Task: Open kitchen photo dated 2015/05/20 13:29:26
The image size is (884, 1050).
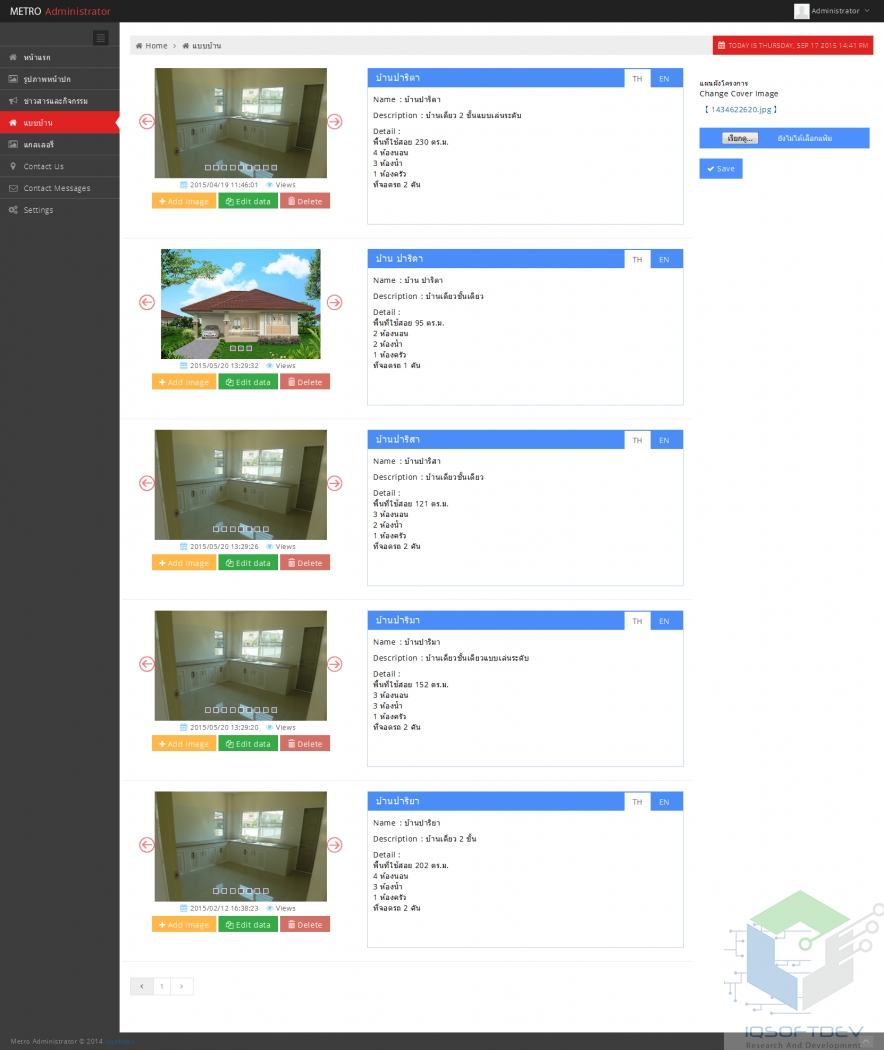Action: [x=240, y=484]
